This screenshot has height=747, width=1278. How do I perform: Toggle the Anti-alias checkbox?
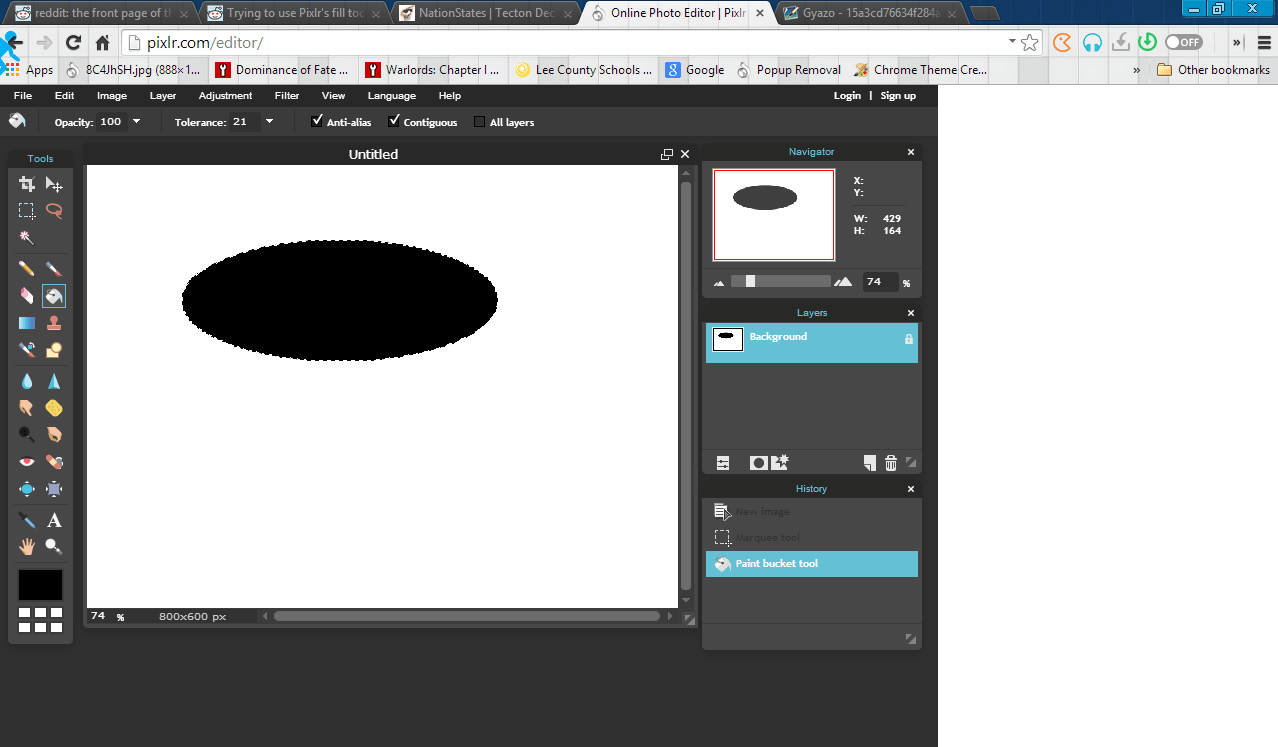(317, 121)
